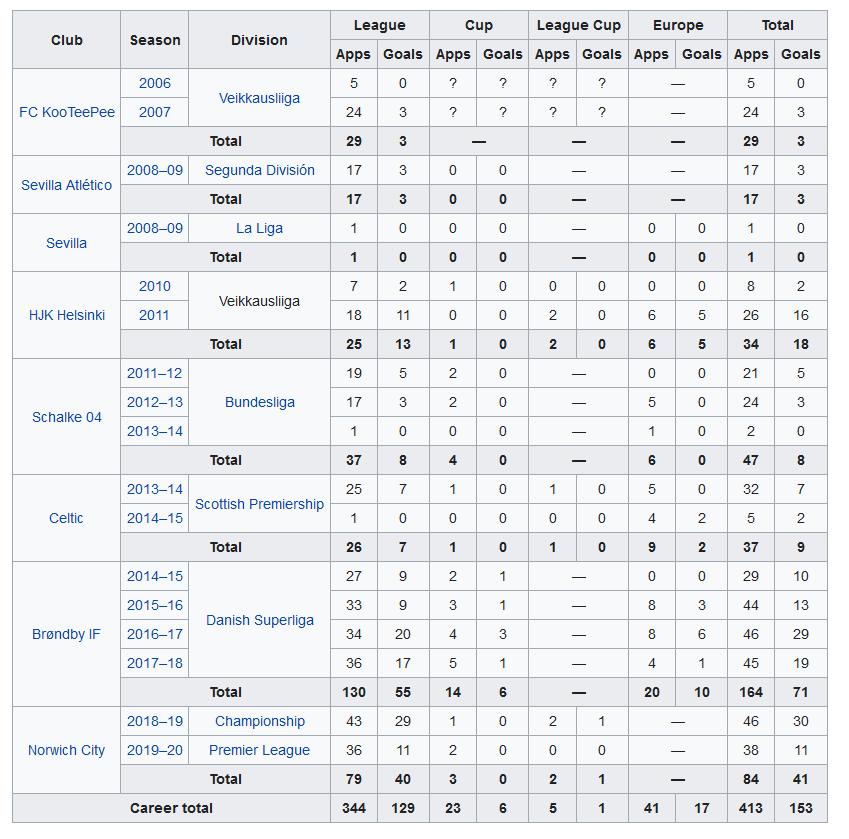Open the 2018–19 season link
849x839 pixels.
(155, 721)
